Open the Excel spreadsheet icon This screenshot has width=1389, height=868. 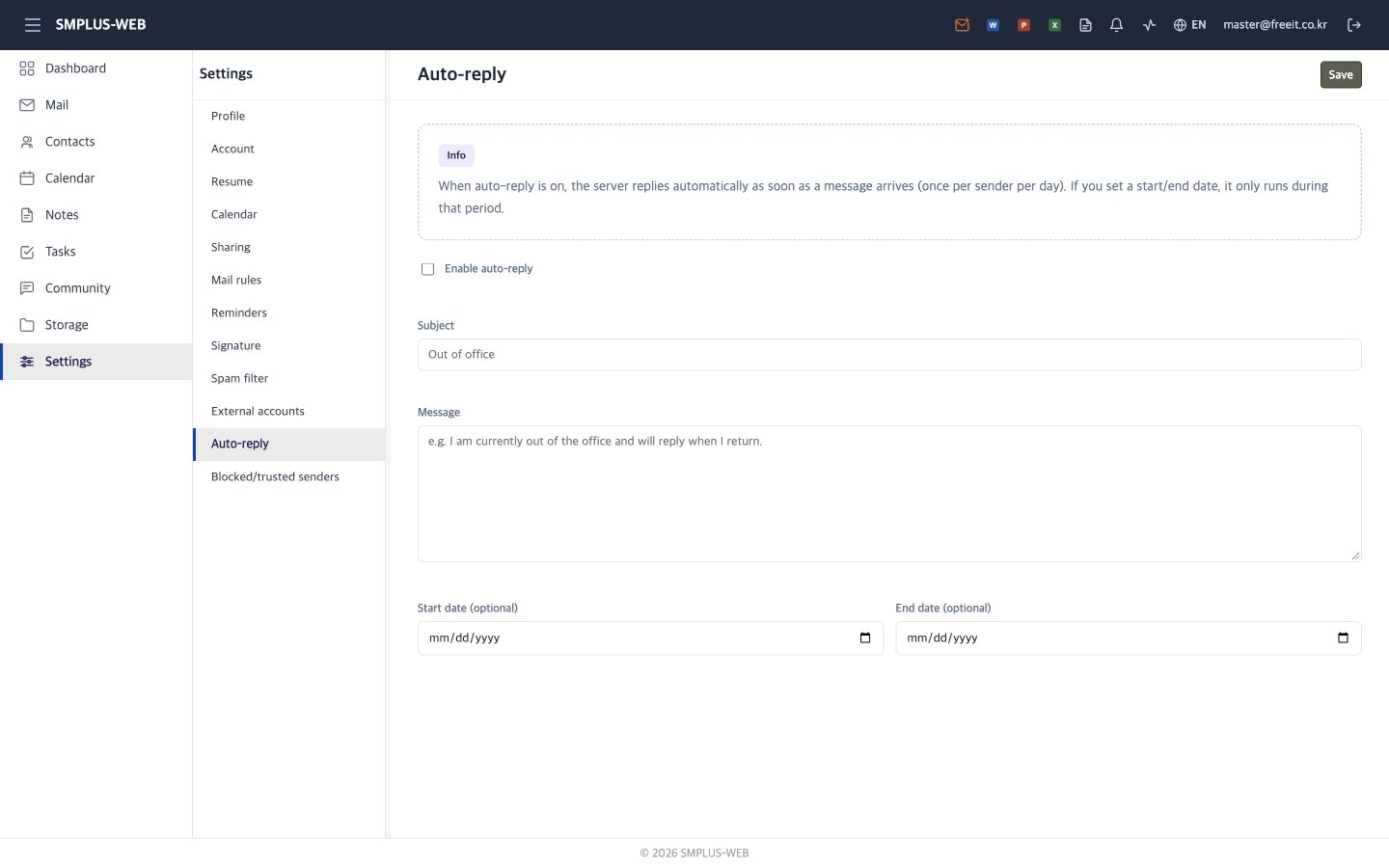pyautogui.click(x=1054, y=25)
